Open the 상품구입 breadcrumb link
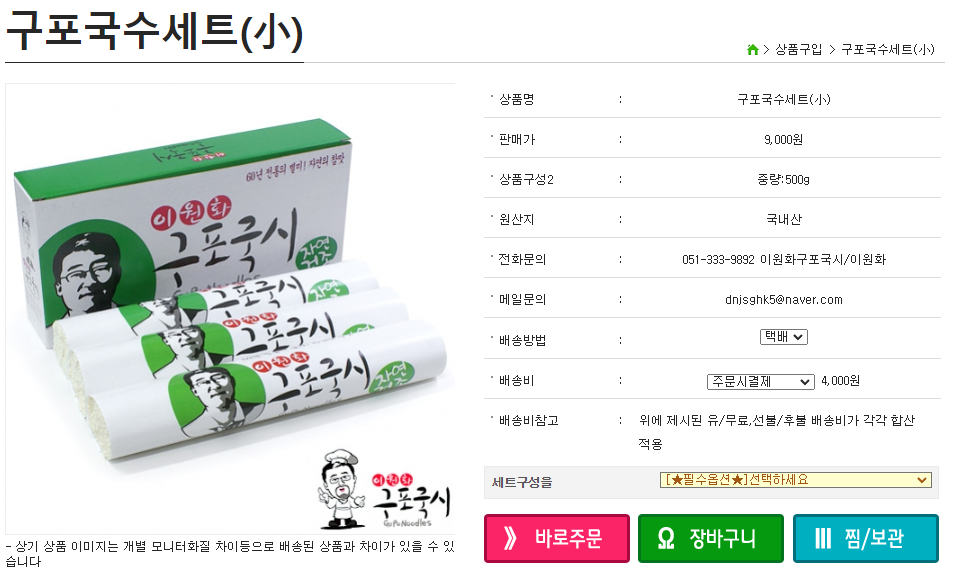The width and height of the screenshot is (953, 587). (x=799, y=50)
